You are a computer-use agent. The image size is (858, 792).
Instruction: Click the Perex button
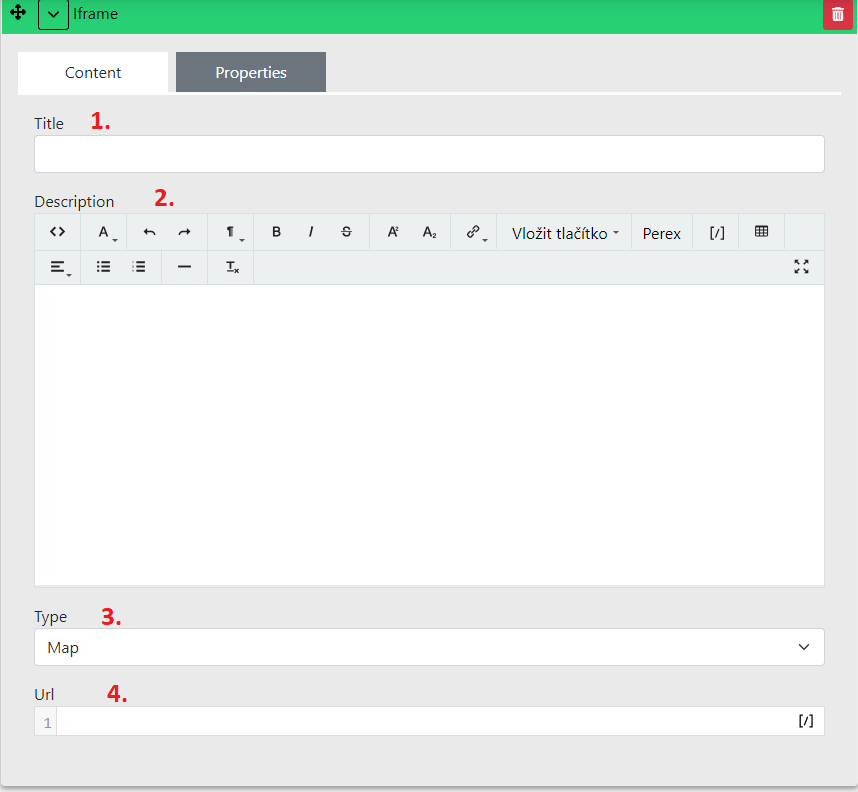661,233
